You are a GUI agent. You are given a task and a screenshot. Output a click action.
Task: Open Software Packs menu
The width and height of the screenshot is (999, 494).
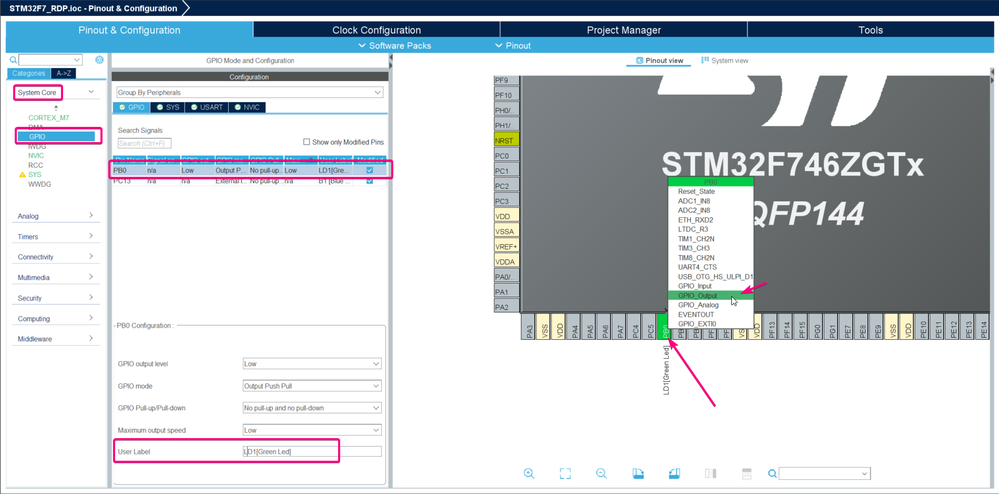pyautogui.click(x=395, y=46)
